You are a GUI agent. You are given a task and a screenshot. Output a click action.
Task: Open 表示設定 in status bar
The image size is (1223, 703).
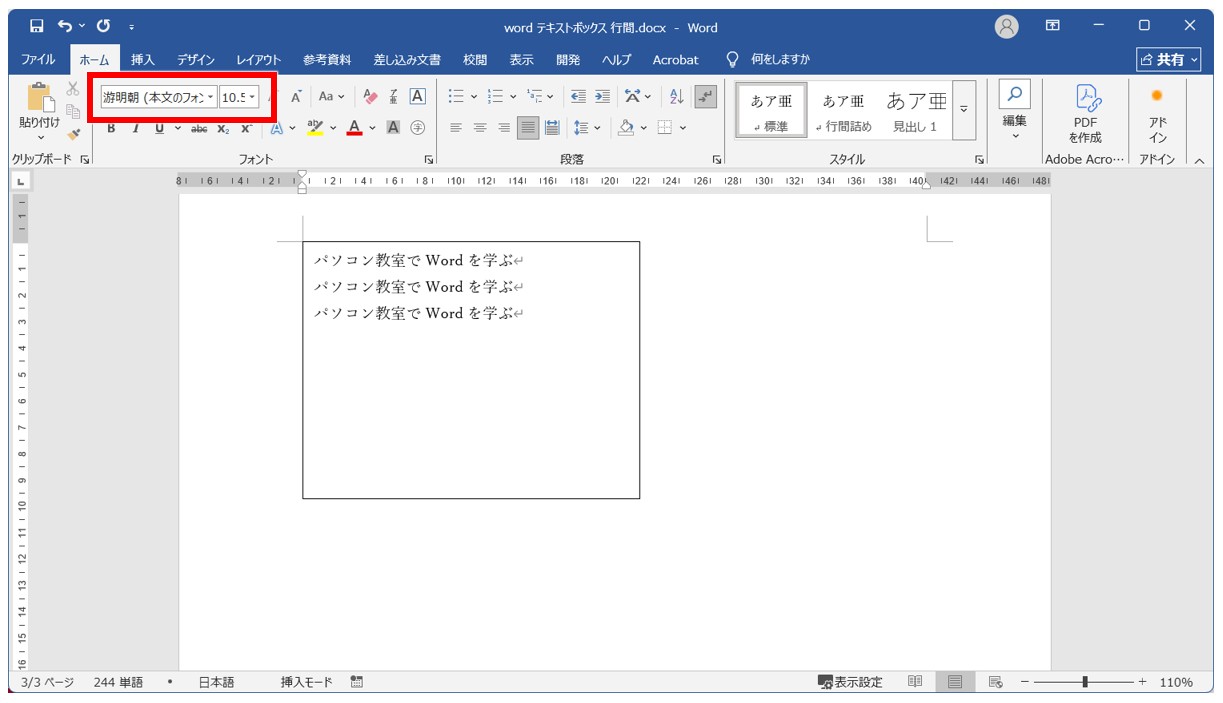(x=850, y=682)
